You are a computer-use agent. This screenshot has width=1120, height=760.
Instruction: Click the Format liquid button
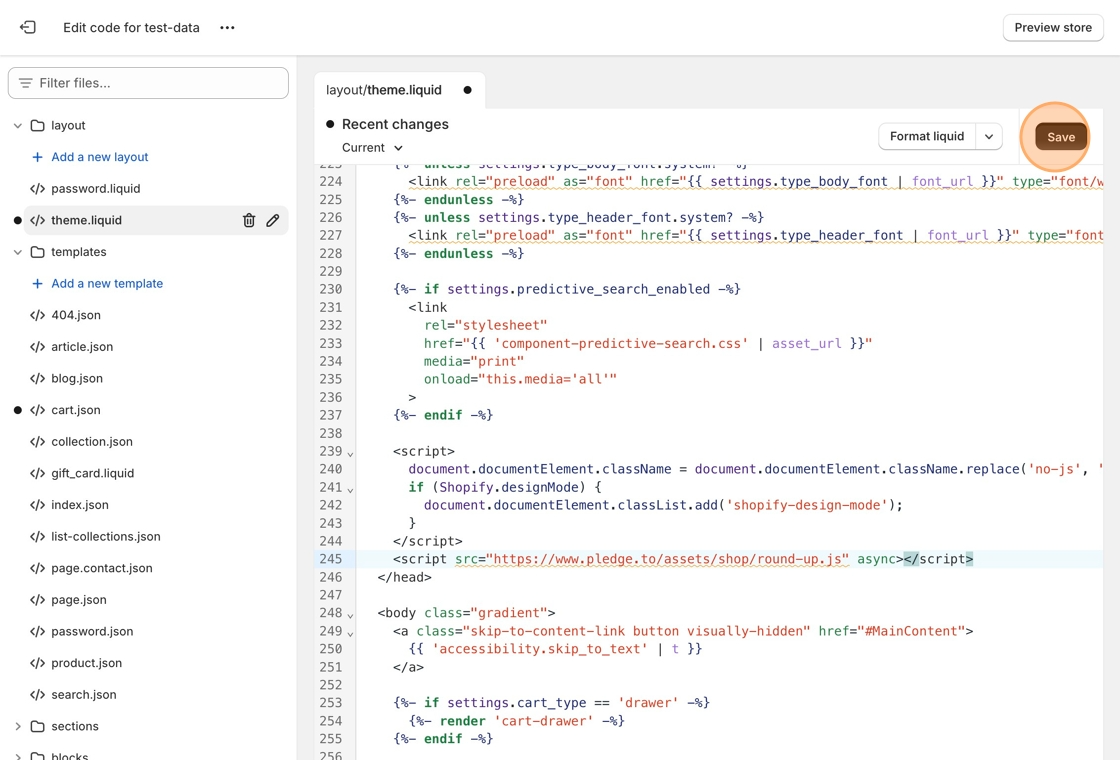coord(926,136)
